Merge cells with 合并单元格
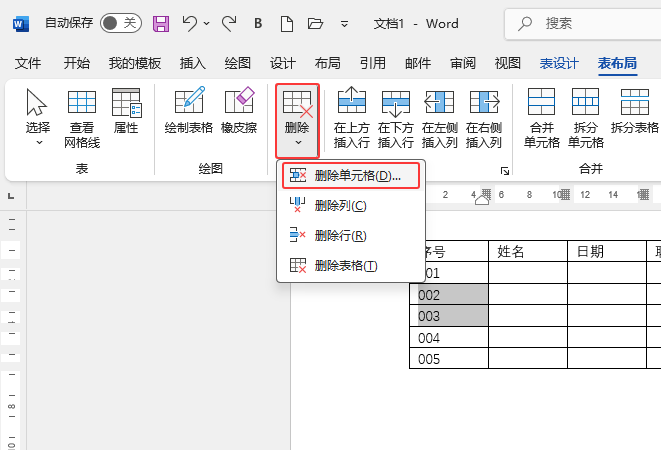The width and height of the screenshot is (661, 450). [542, 117]
